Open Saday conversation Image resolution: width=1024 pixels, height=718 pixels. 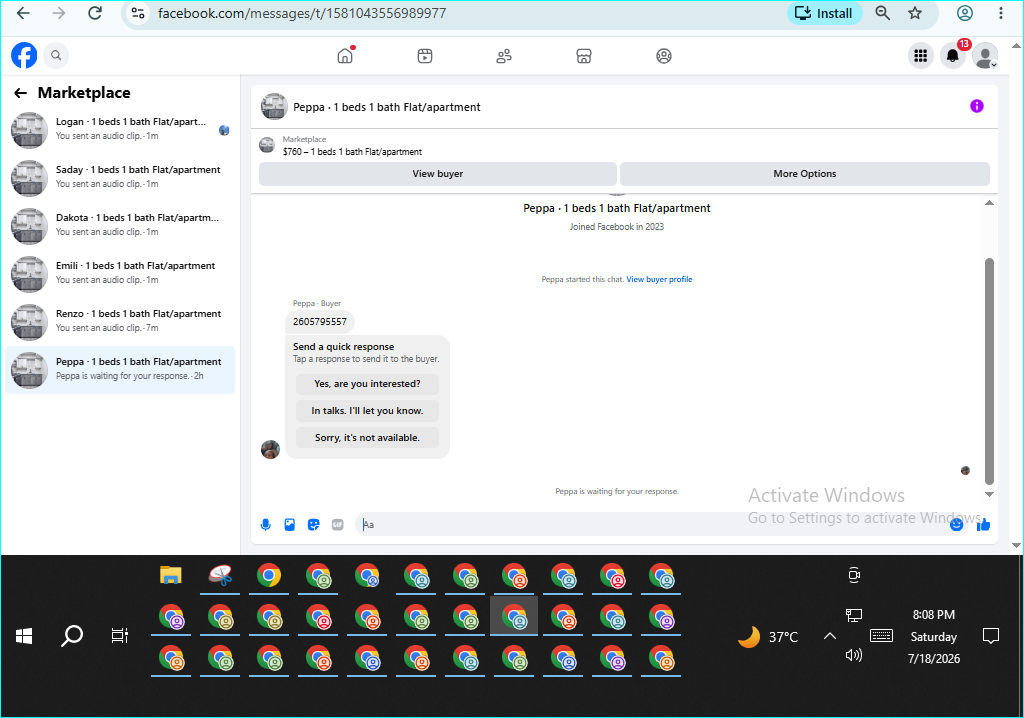[120, 177]
